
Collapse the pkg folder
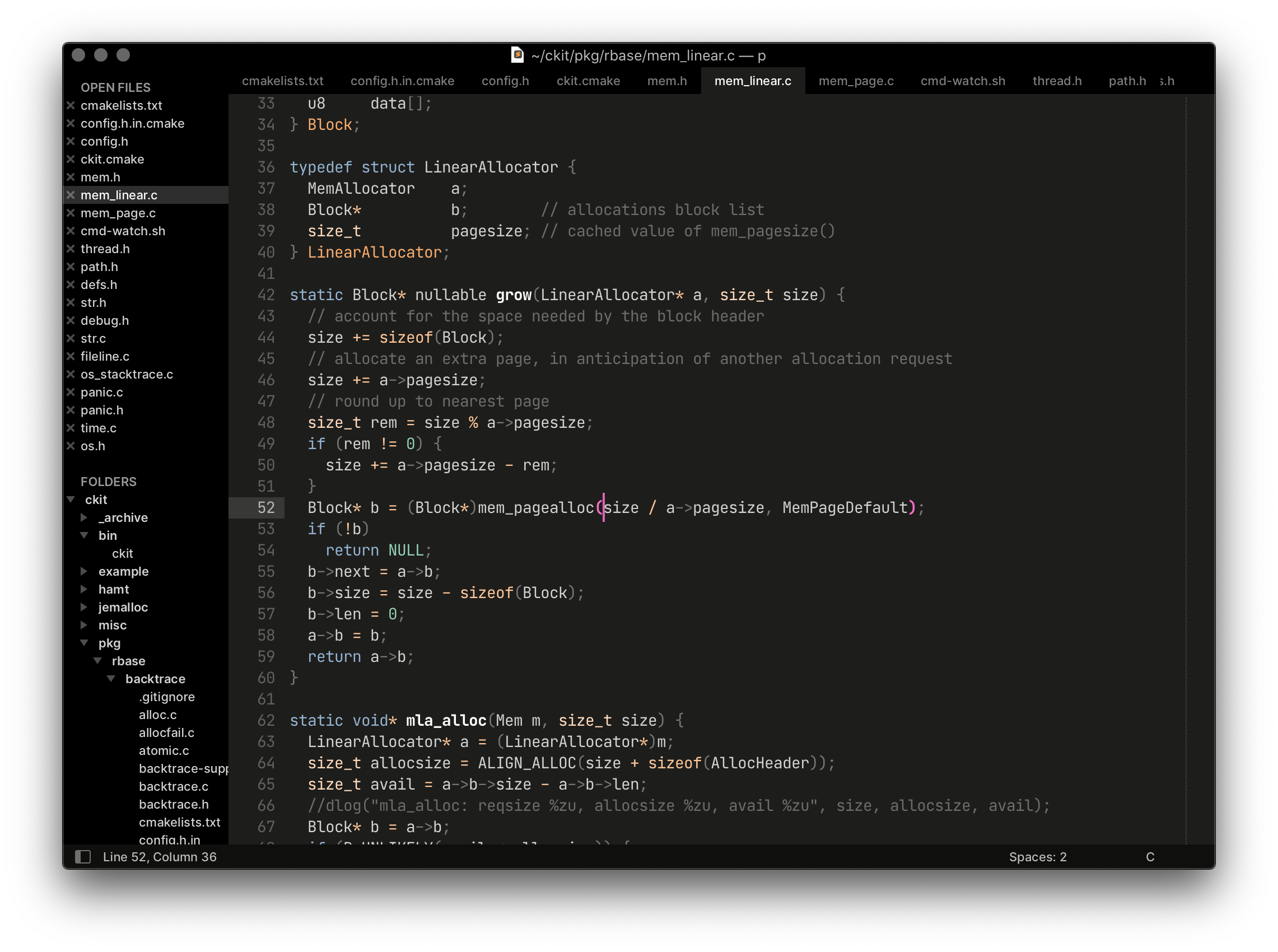(x=84, y=642)
